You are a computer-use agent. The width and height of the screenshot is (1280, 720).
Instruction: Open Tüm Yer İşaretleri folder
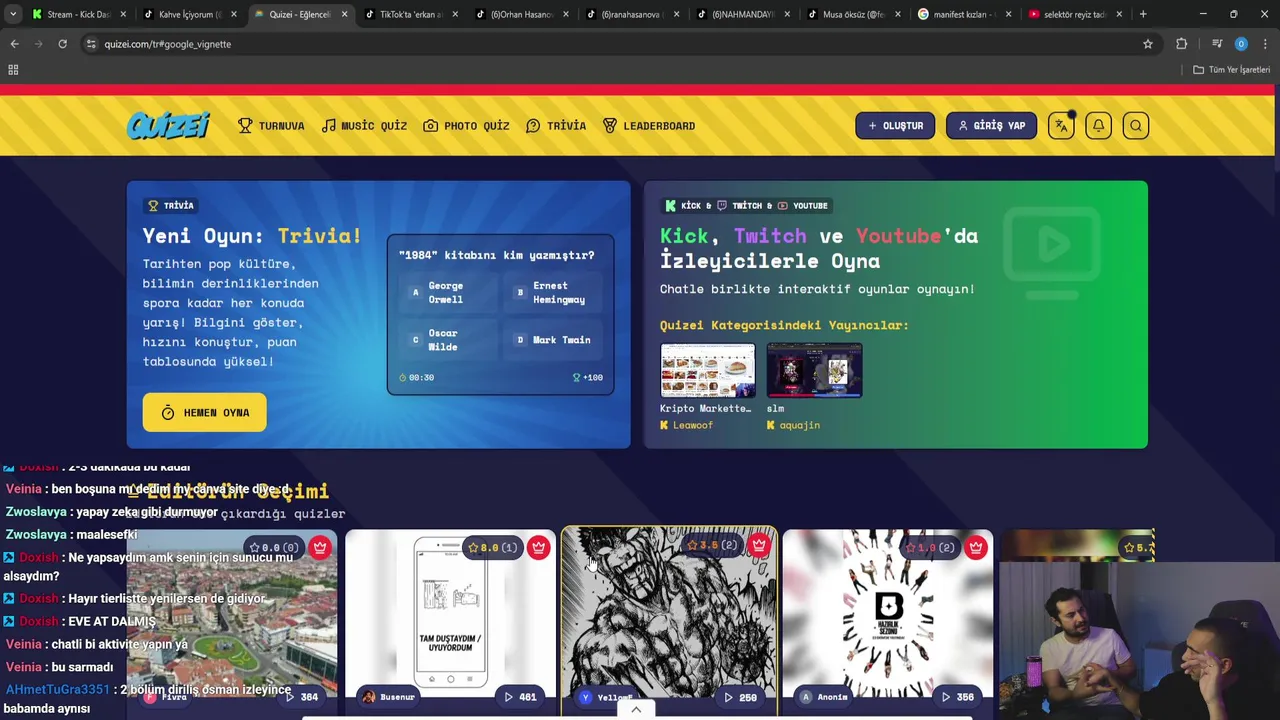tap(1231, 70)
